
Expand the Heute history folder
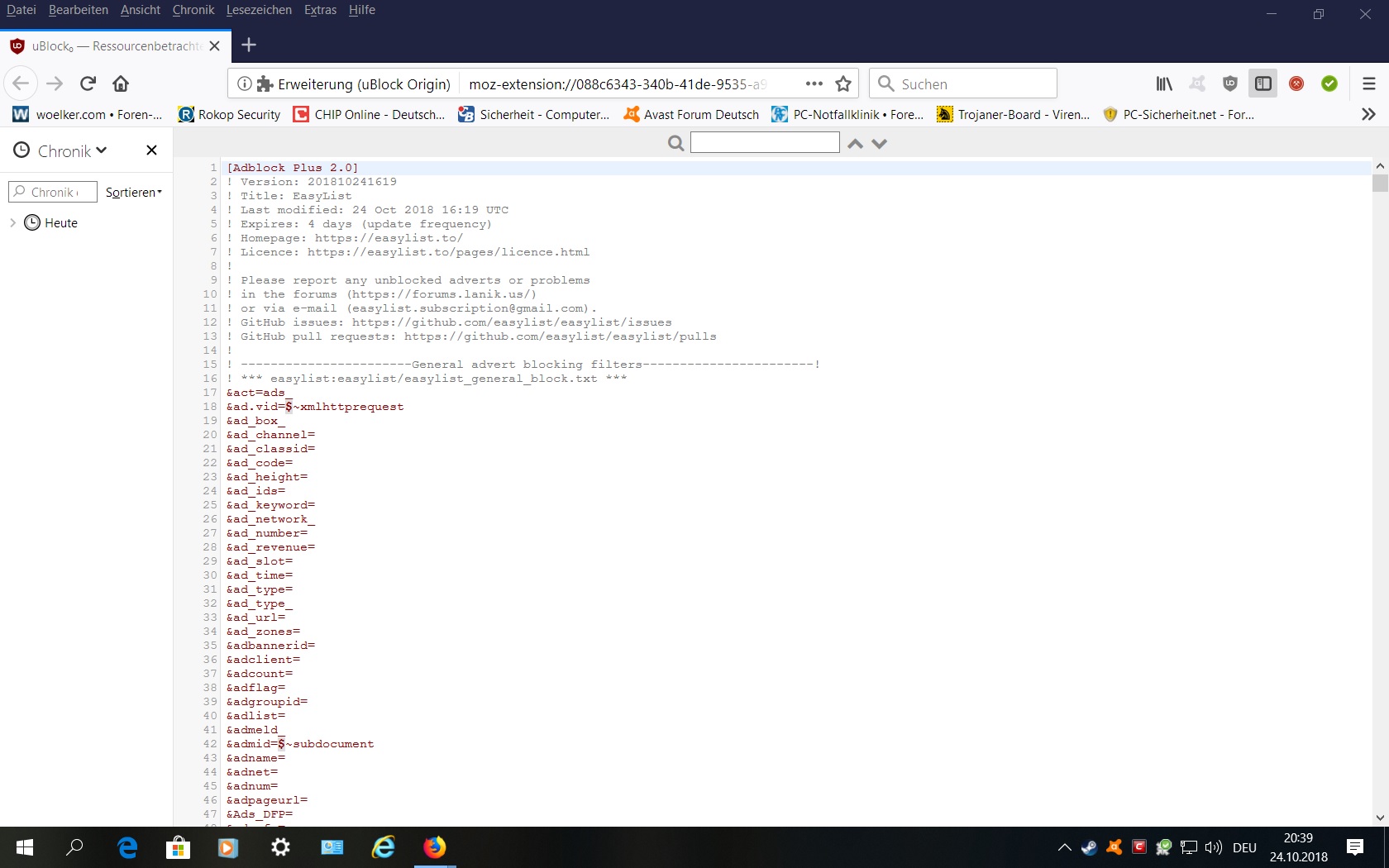pyautogui.click(x=12, y=222)
